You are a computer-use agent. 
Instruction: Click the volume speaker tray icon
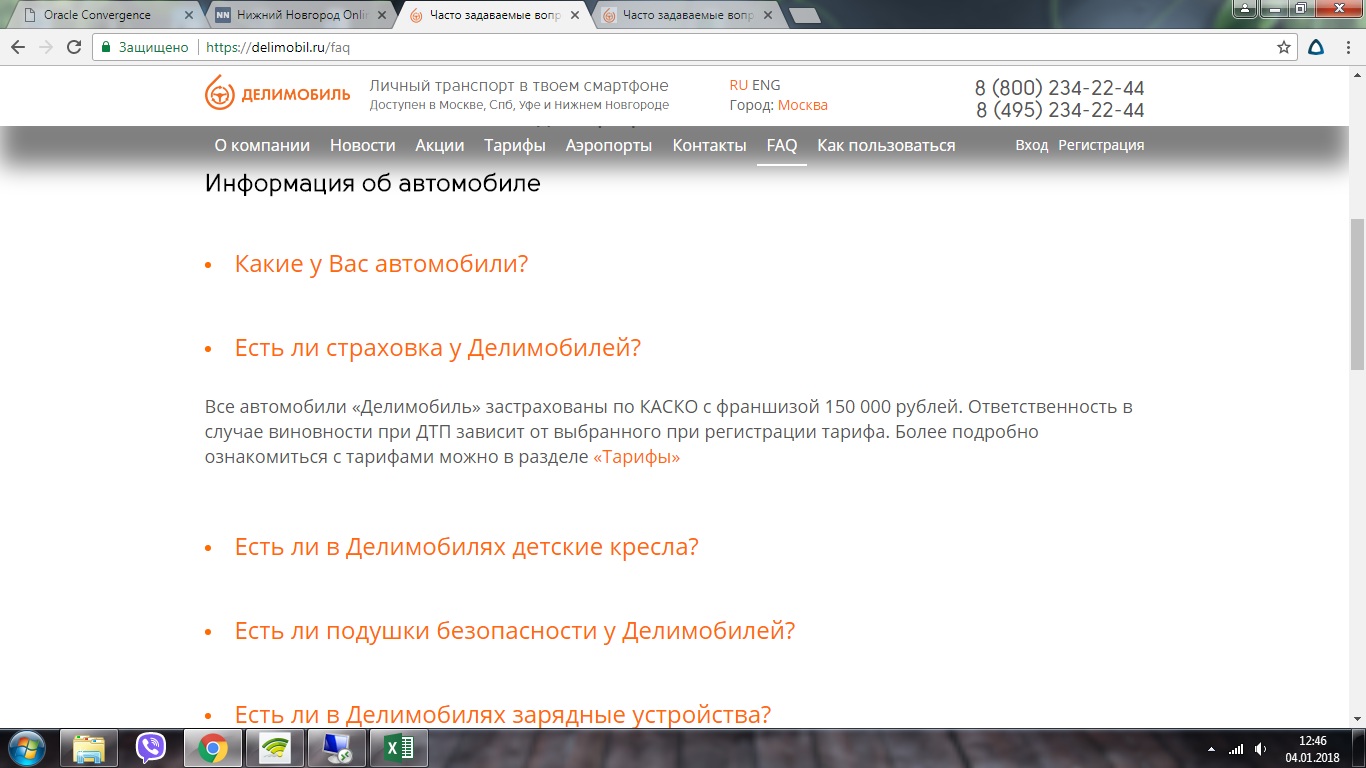coord(1261,749)
